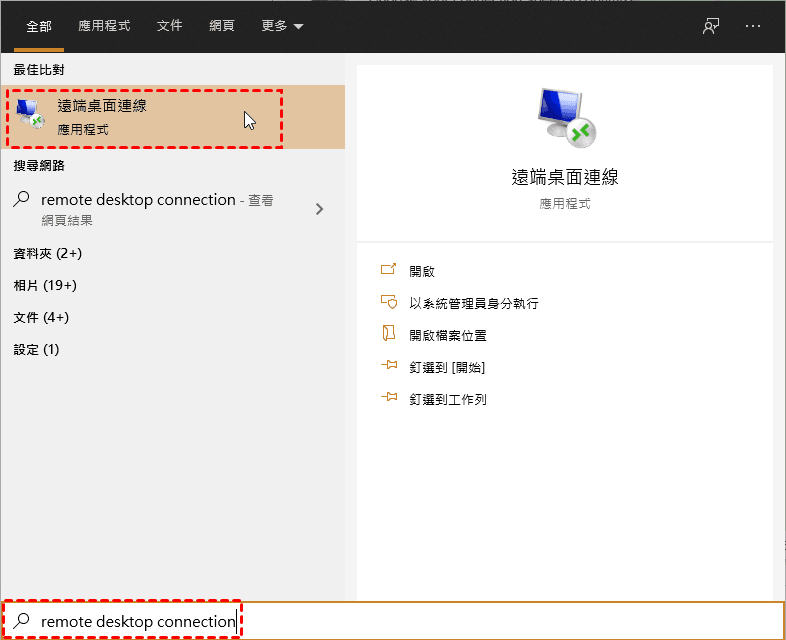Screen dimensions: 786x640
Task: Show 資料夾 (2+) results
Action: pos(48,253)
